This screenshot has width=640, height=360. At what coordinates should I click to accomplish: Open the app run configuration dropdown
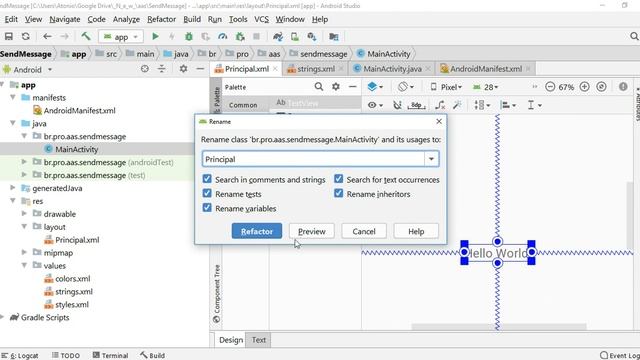click(x=121, y=37)
